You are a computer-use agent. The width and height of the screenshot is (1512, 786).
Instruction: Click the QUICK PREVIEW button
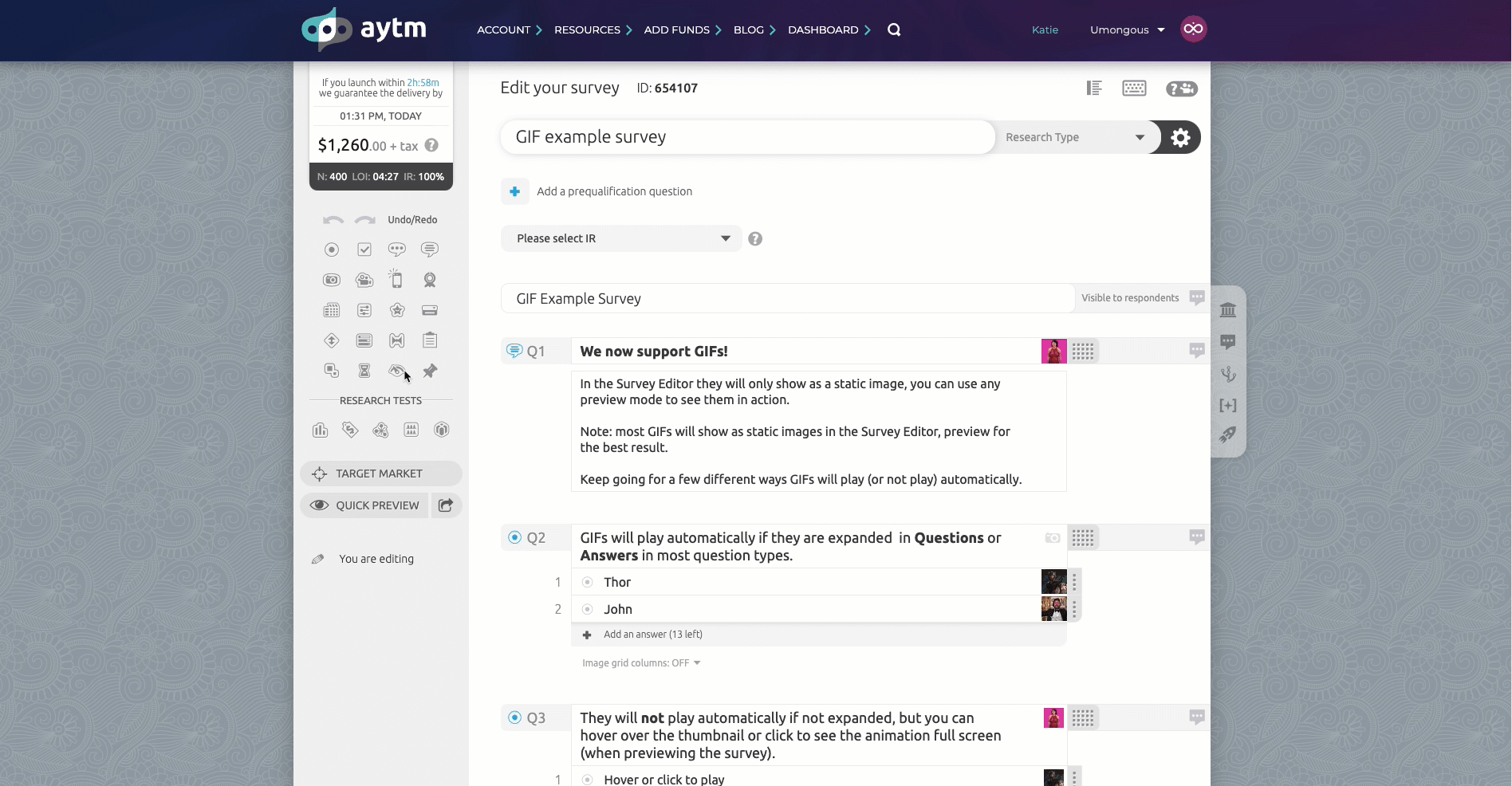[x=365, y=505]
